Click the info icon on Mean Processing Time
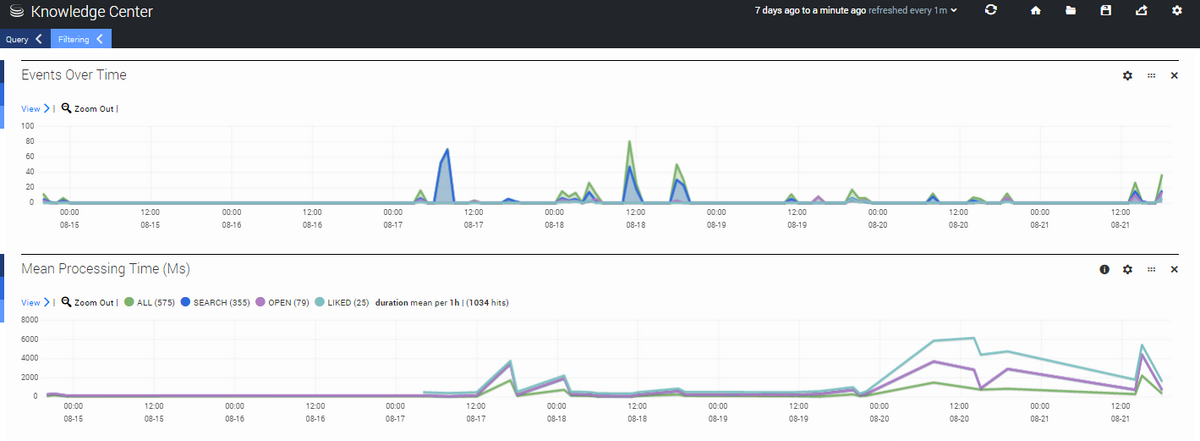This screenshot has height=441, width=1200. click(x=1104, y=269)
